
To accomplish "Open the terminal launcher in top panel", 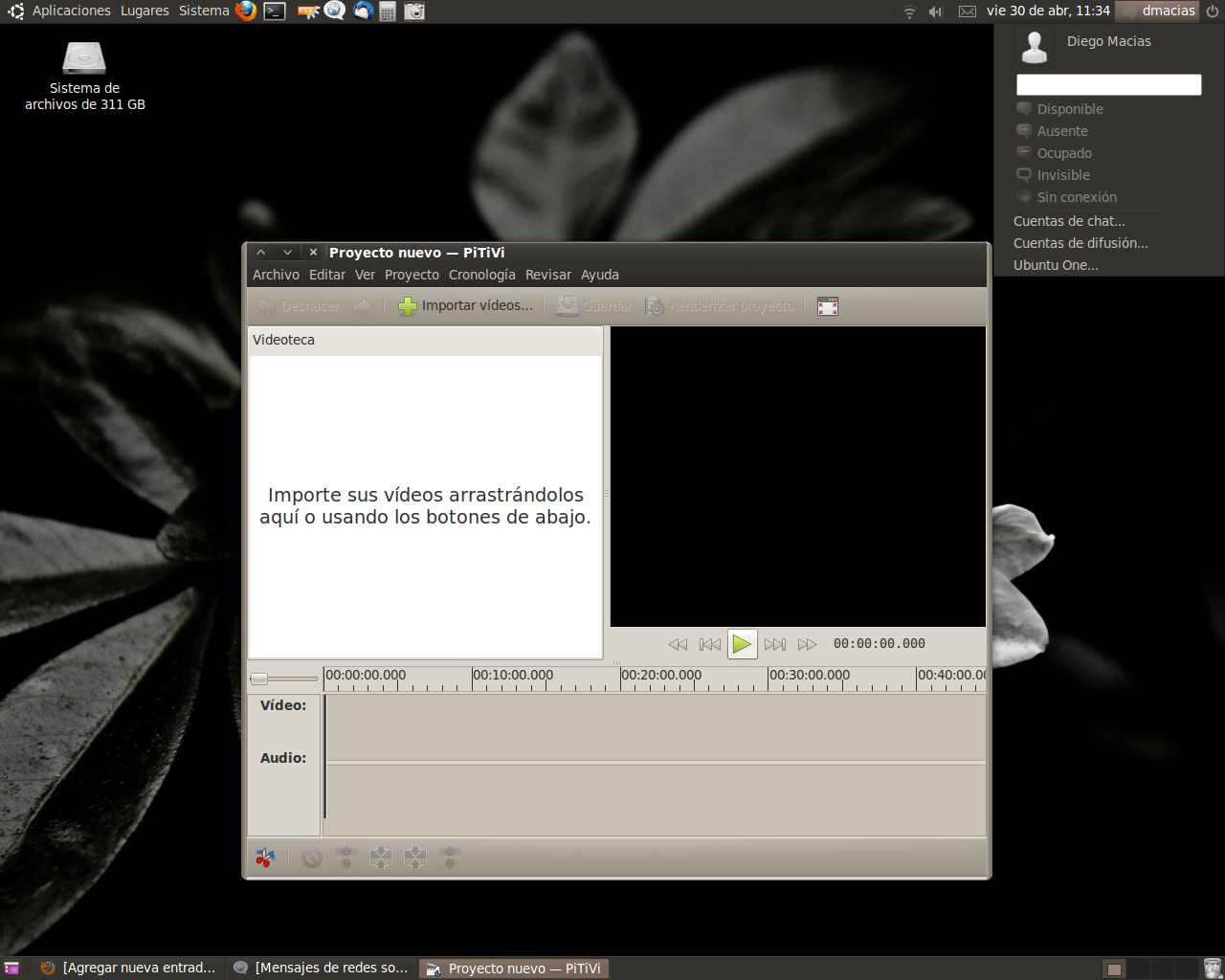I will [275, 11].
